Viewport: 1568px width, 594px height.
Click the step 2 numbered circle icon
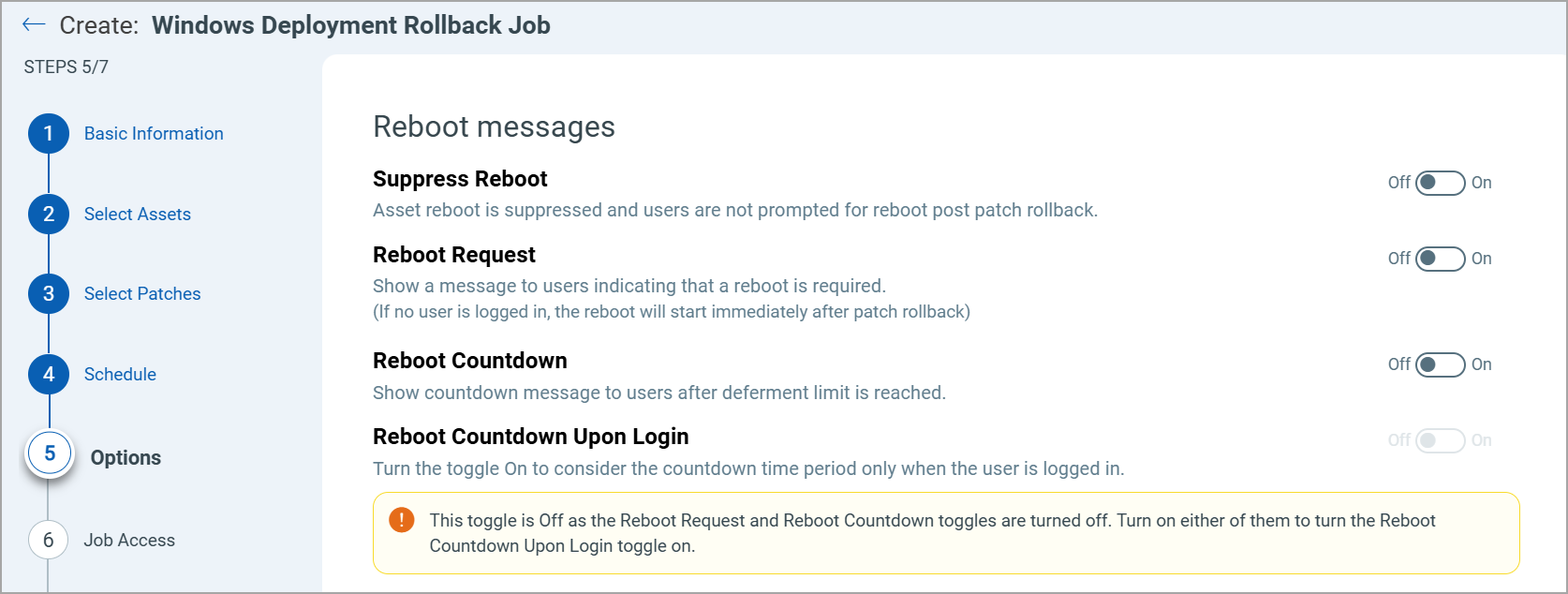click(x=48, y=214)
